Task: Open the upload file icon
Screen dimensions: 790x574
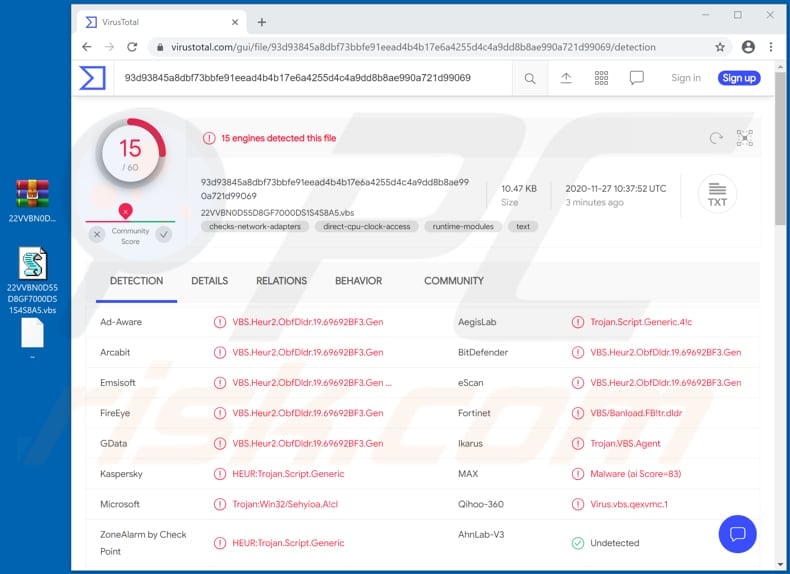Action: pos(566,78)
